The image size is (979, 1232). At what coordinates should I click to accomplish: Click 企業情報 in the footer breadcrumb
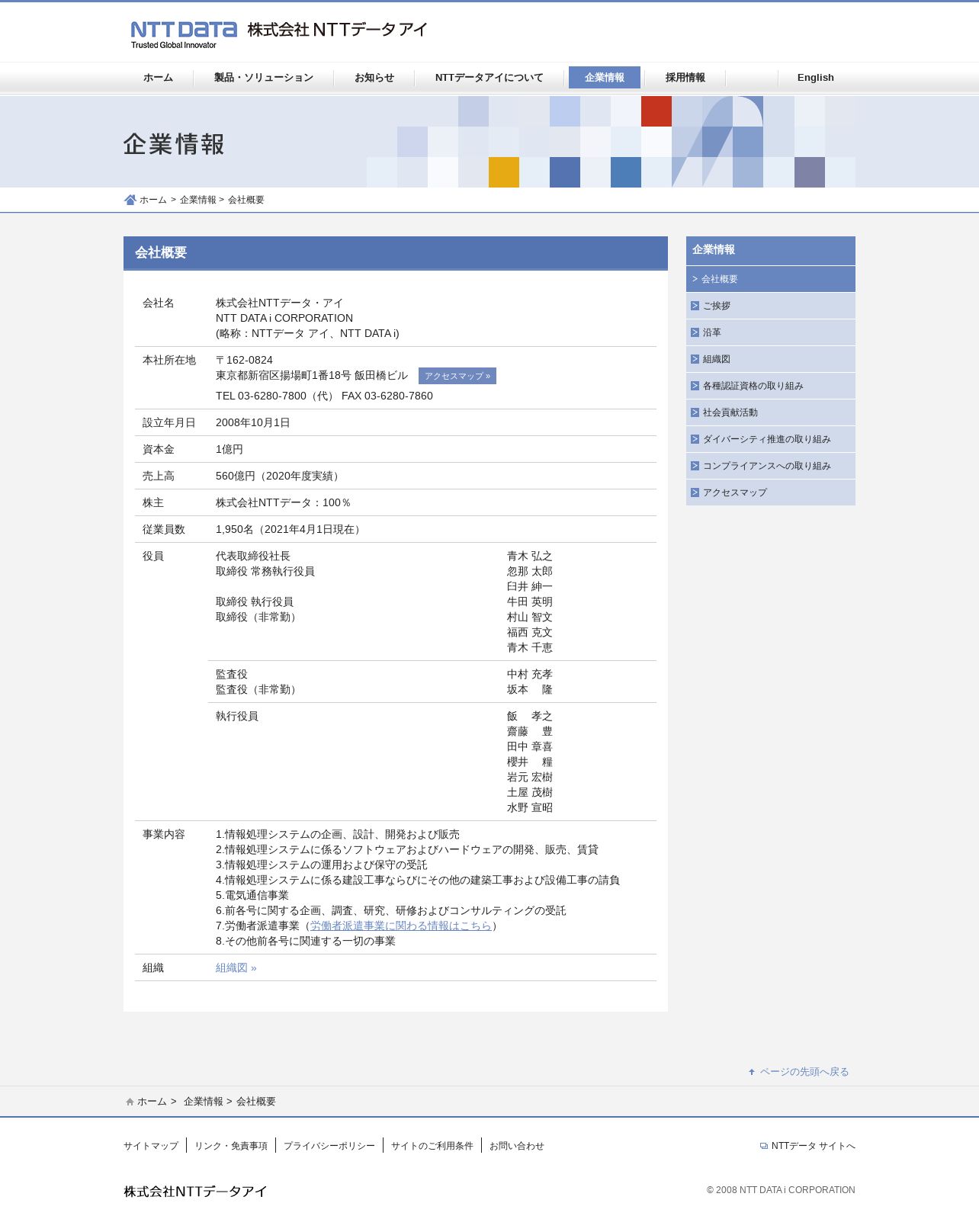click(x=204, y=1102)
